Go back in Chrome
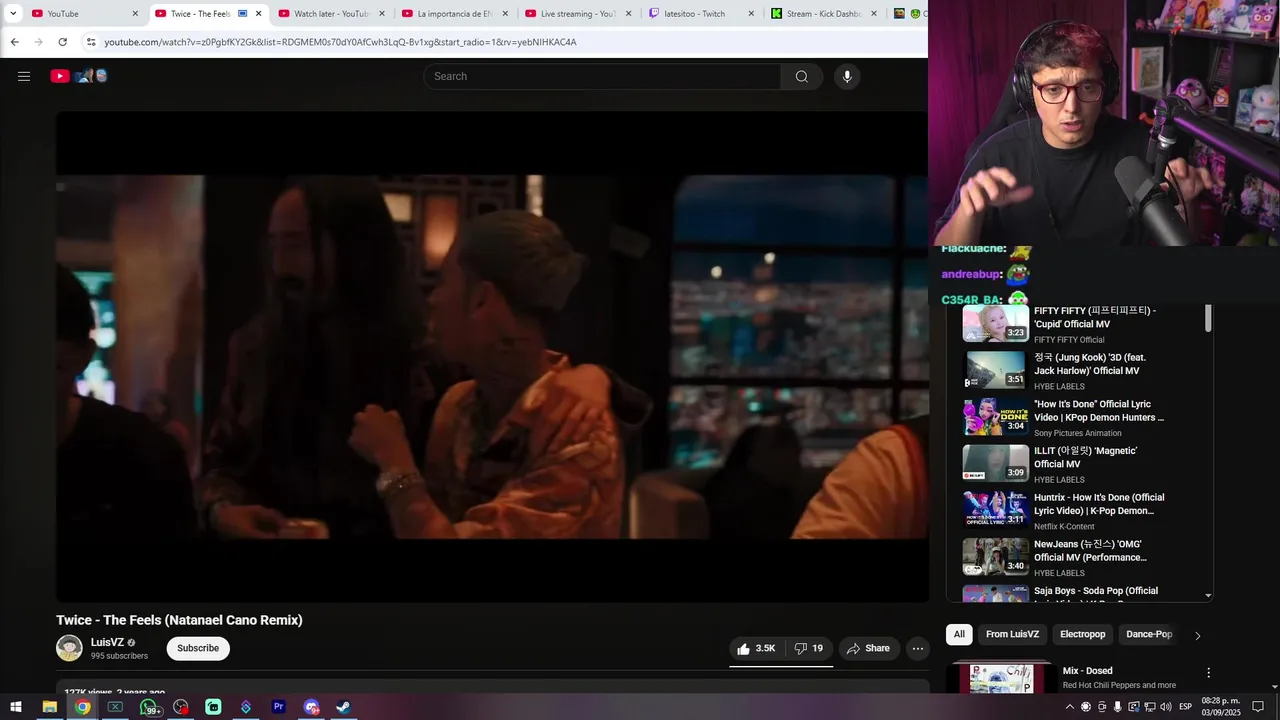The image size is (1280, 720). coord(14,42)
